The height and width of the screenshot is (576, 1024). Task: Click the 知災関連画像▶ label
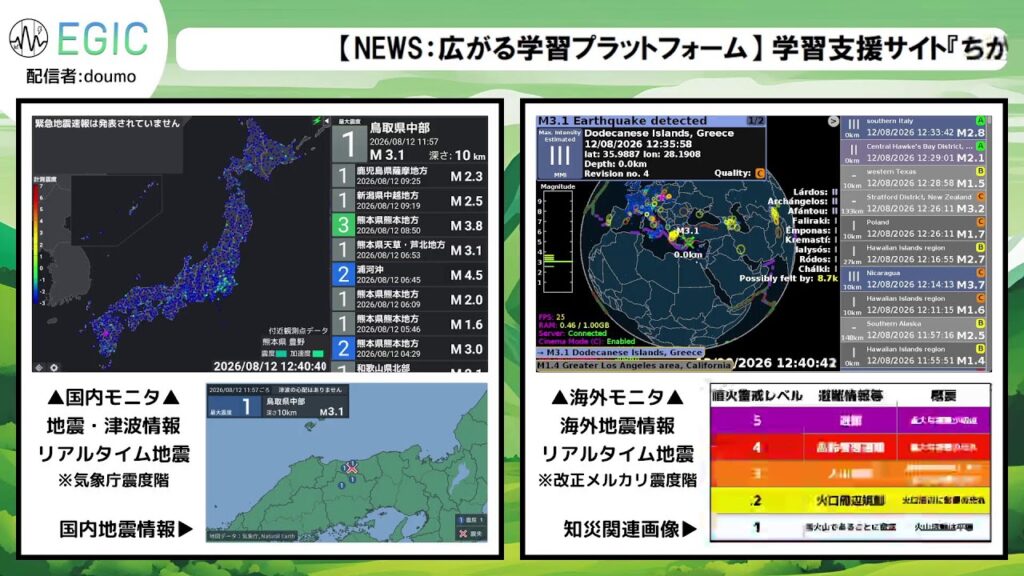click(x=631, y=529)
